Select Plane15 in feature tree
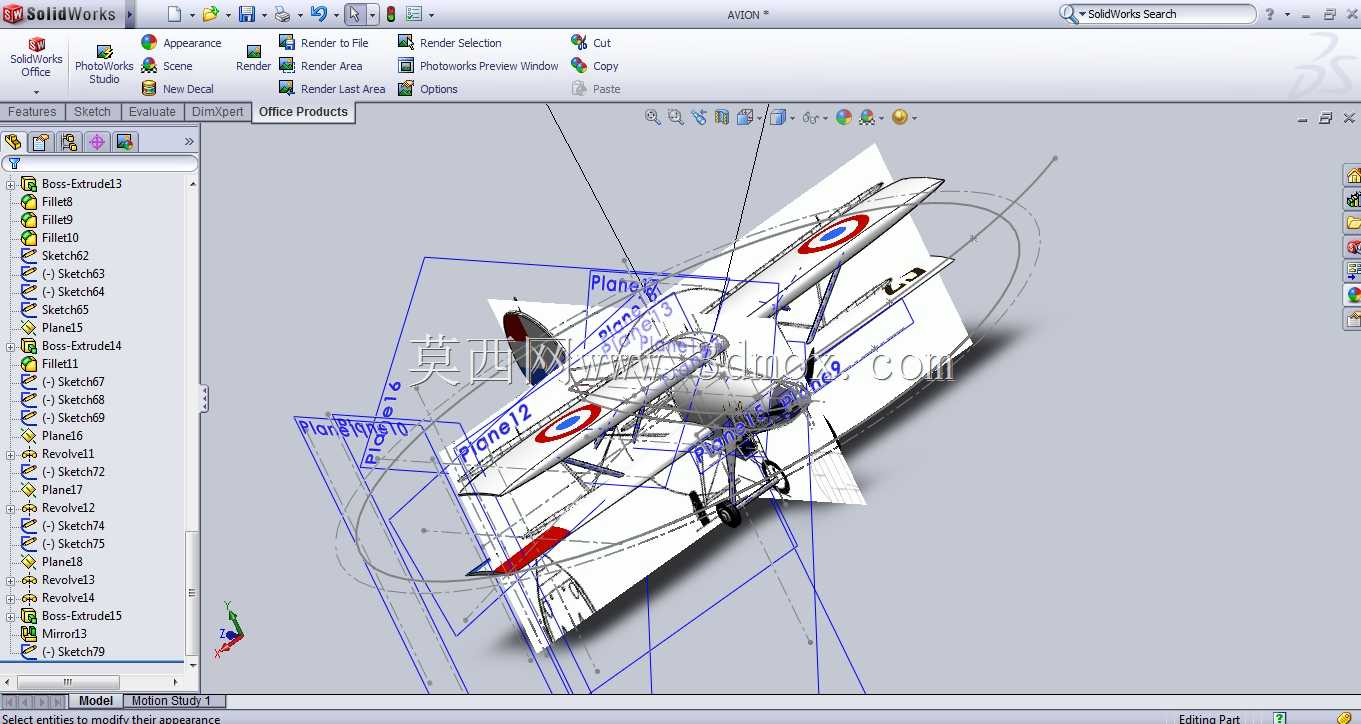The height and width of the screenshot is (724, 1361). (x=62, y=328)
